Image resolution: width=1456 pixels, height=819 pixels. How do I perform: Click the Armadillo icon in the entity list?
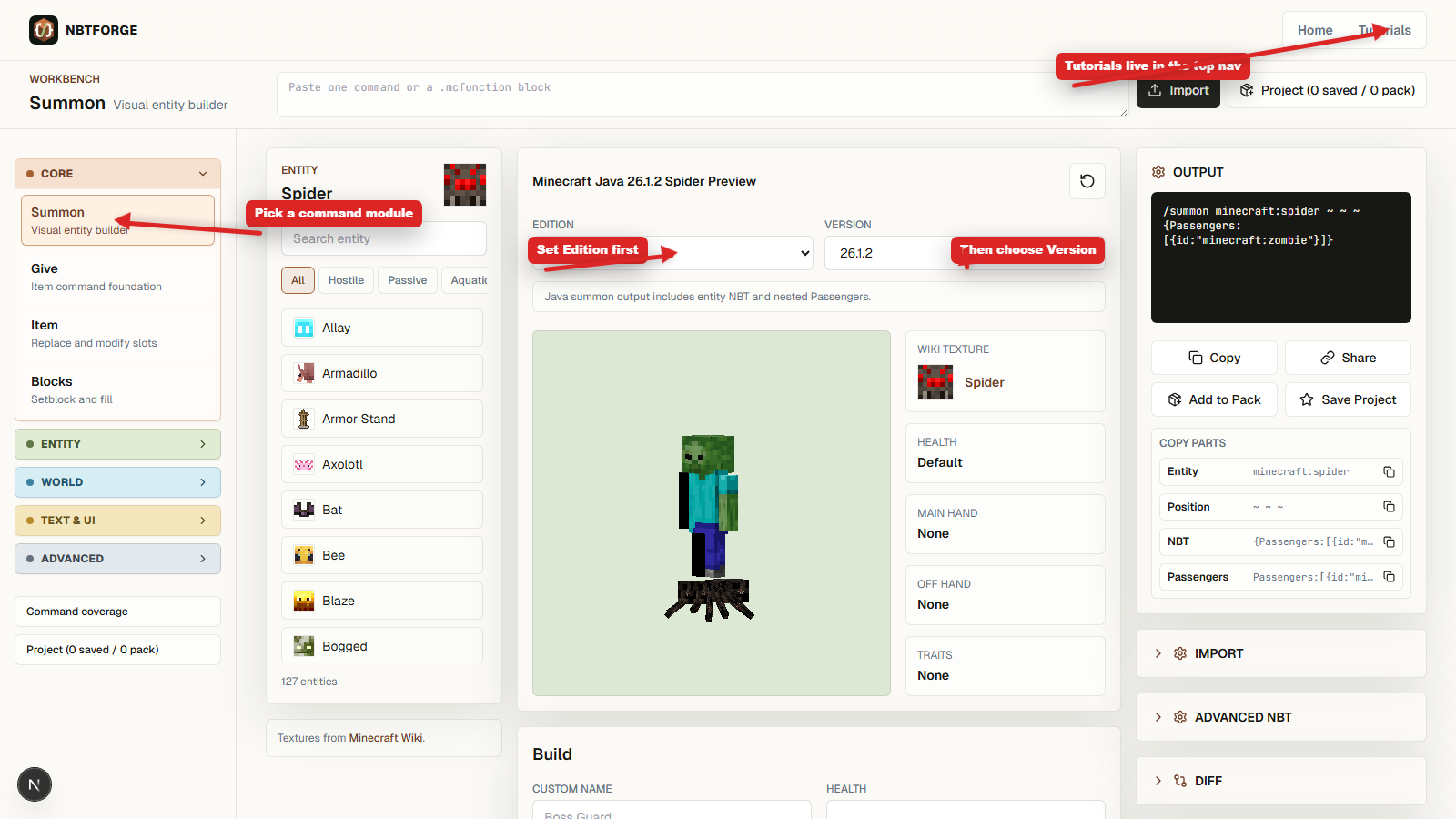tap(304, 373)
